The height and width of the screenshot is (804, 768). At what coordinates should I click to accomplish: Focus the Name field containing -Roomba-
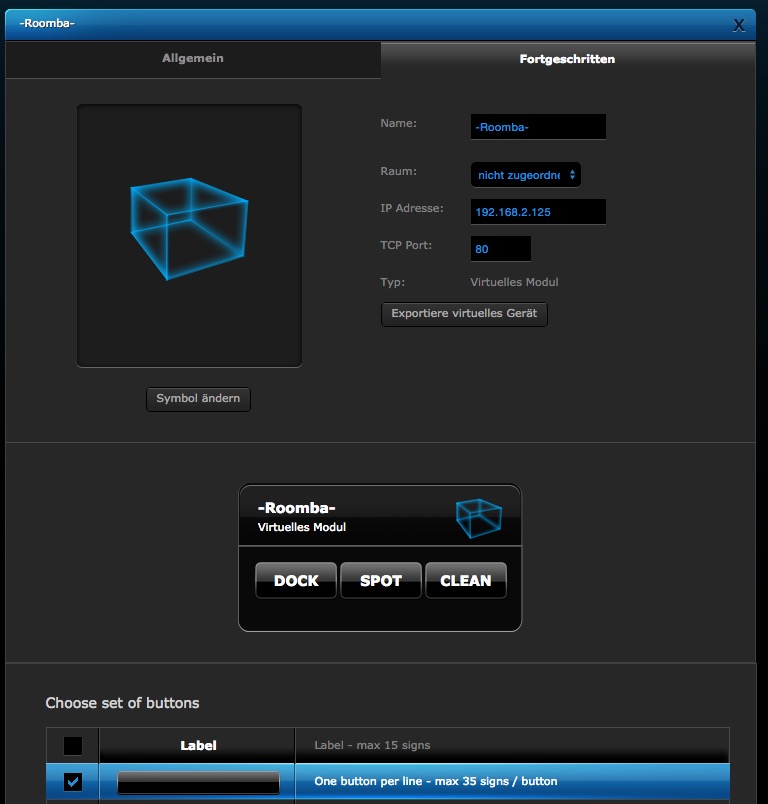538,127
